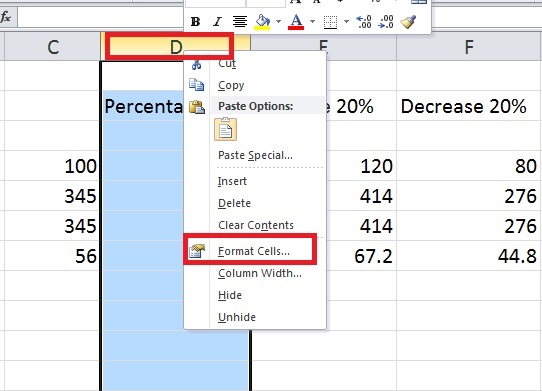Image resolution: width=542 pixels, height=391 pixels.
Task: Select the column F header
Action: 469,47
